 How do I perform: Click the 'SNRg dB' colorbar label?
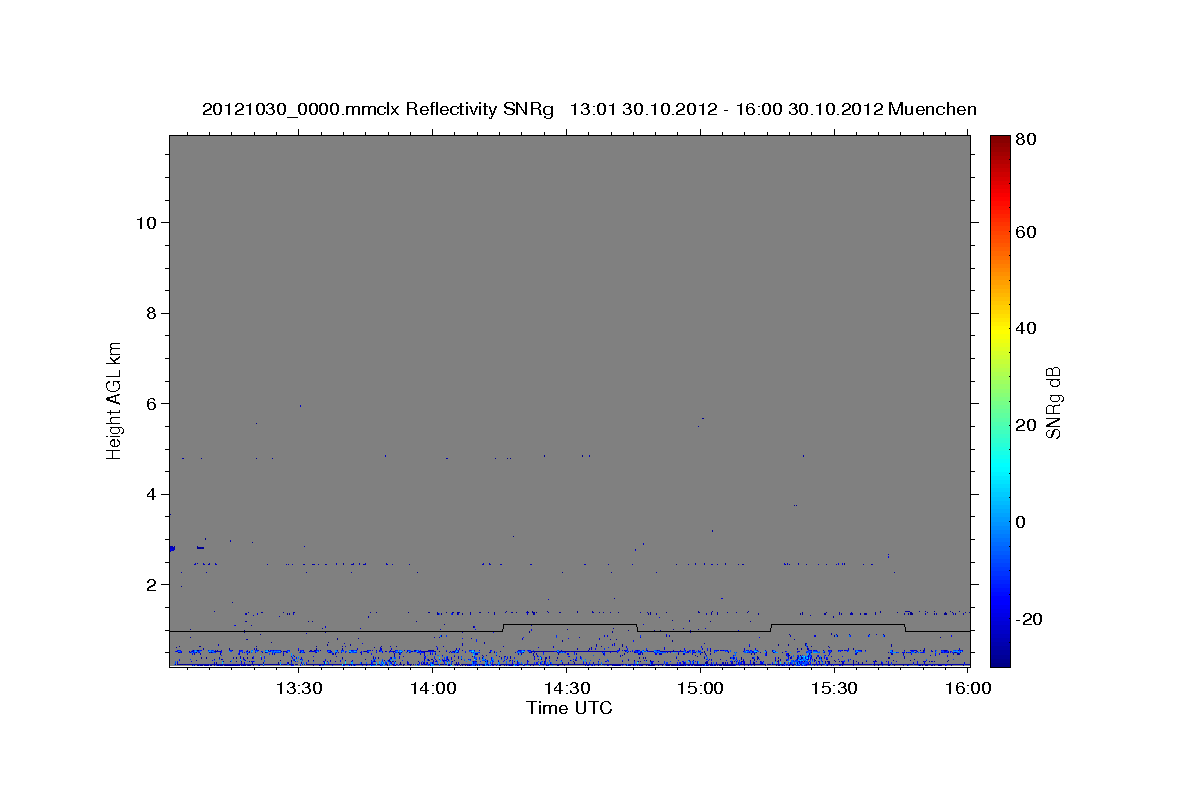tap(1053, 403)
